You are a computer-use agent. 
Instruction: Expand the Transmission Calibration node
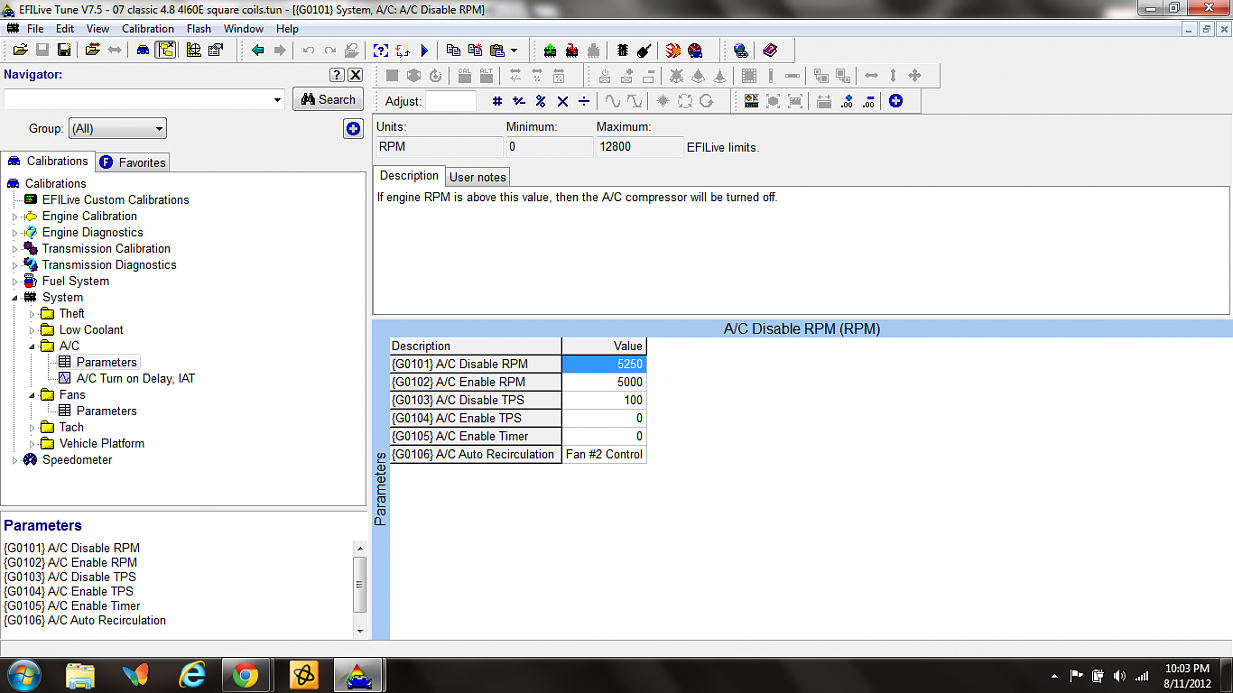(x=14, y=249)
